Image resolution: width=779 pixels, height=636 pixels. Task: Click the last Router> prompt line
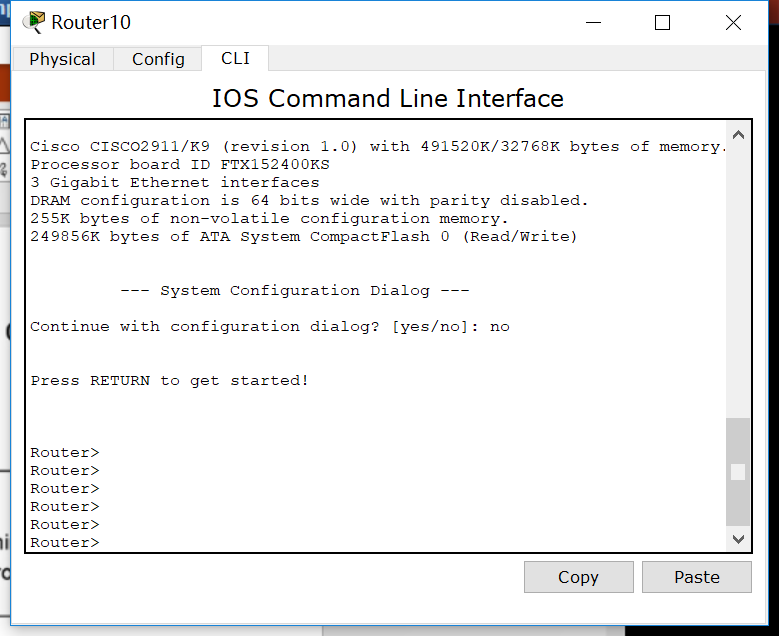pos(65,543)
